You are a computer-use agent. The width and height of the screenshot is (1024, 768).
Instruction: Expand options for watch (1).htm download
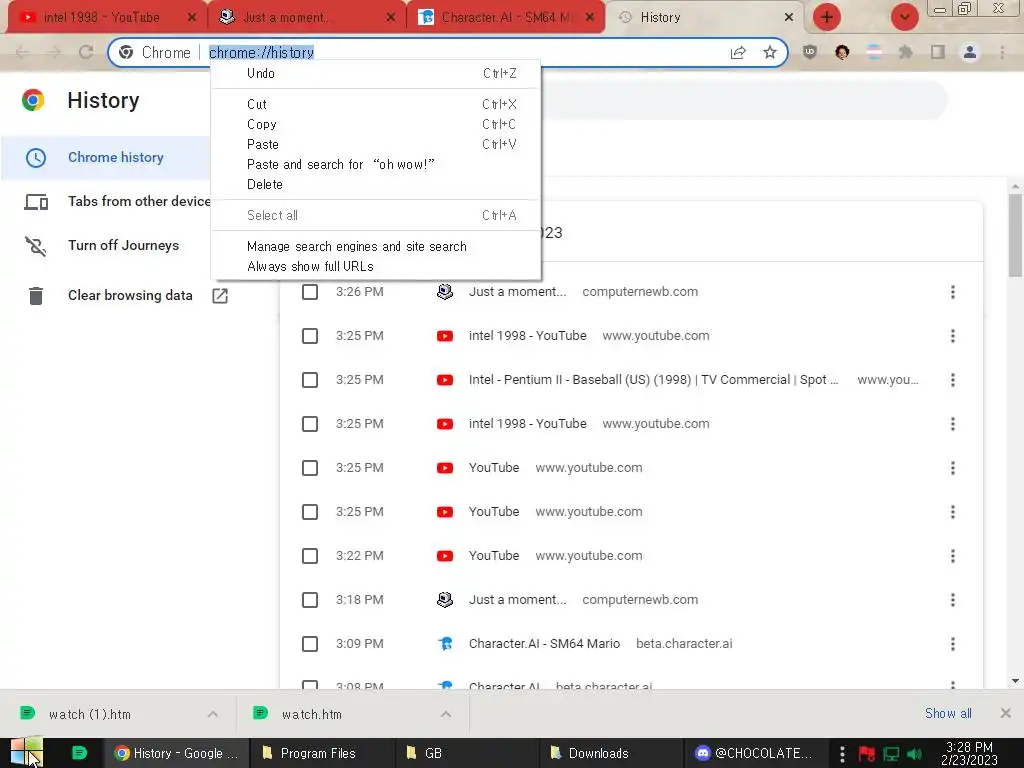coord(213,714)
